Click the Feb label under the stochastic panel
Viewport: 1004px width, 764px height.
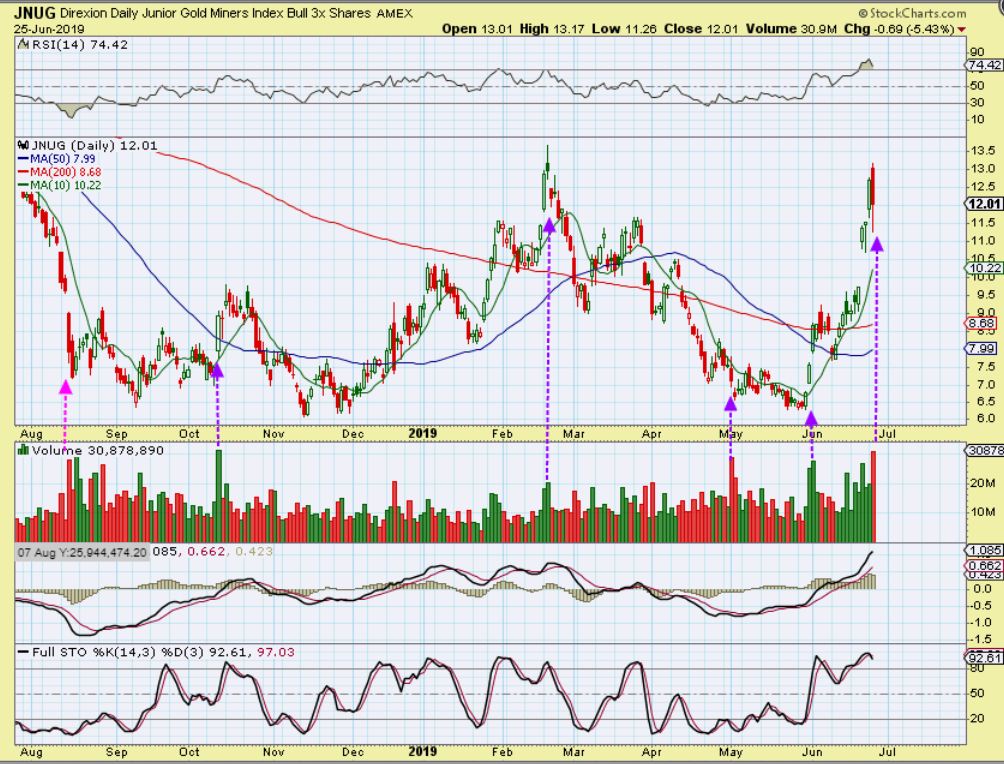point(502,751)
